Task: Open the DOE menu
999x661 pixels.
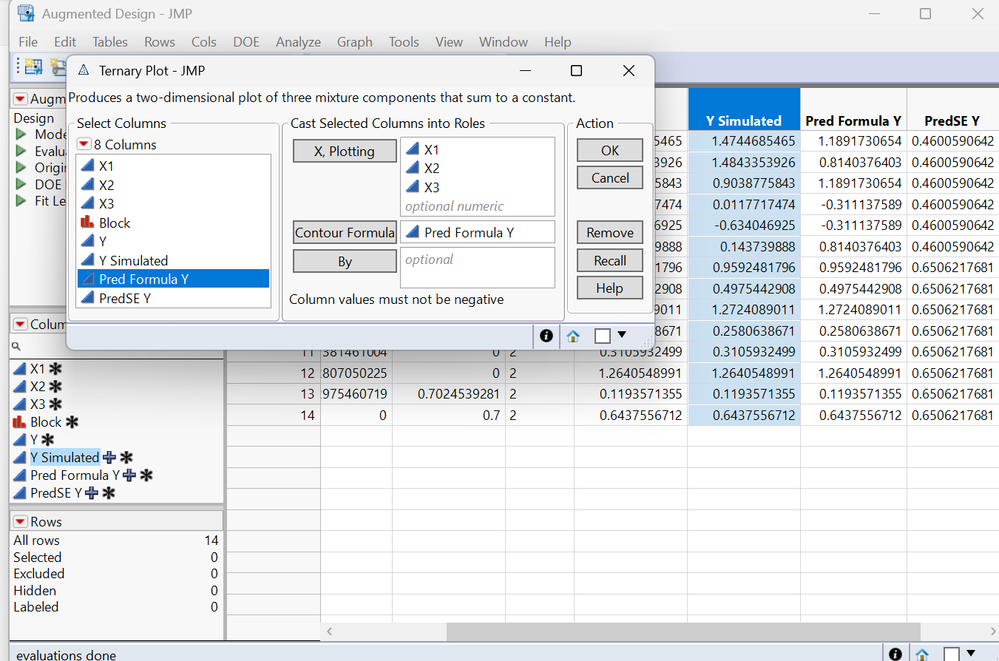Action: [246, 42]
